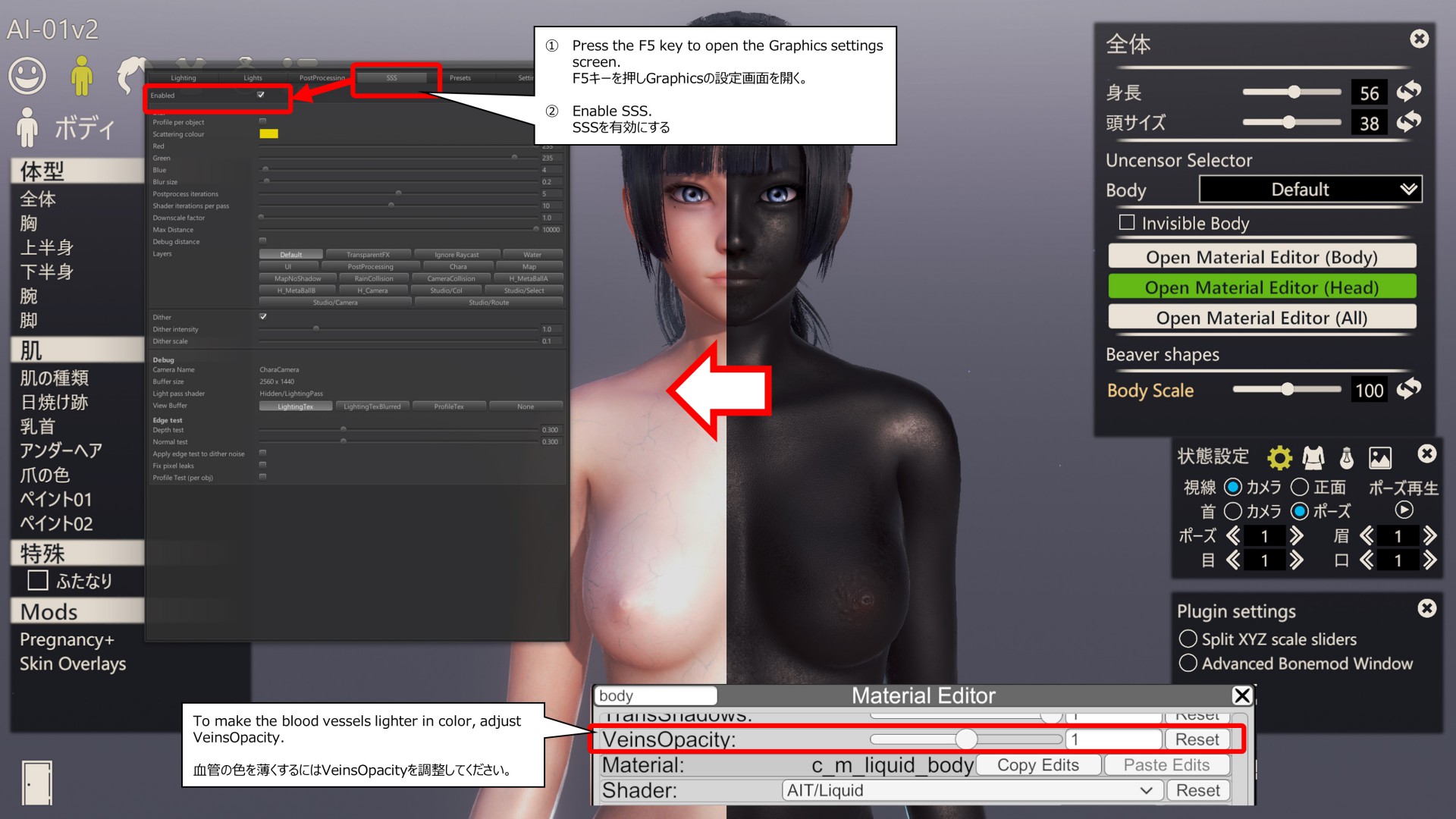The image size is (1456, 819).
Task: Click the VeinsOpacity slider handle
Action: [965, 739]
